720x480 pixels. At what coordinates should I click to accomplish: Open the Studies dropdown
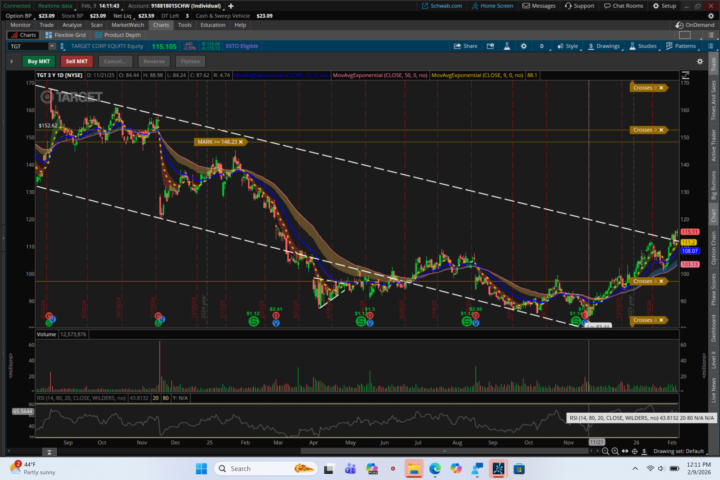tap(643, 46)
